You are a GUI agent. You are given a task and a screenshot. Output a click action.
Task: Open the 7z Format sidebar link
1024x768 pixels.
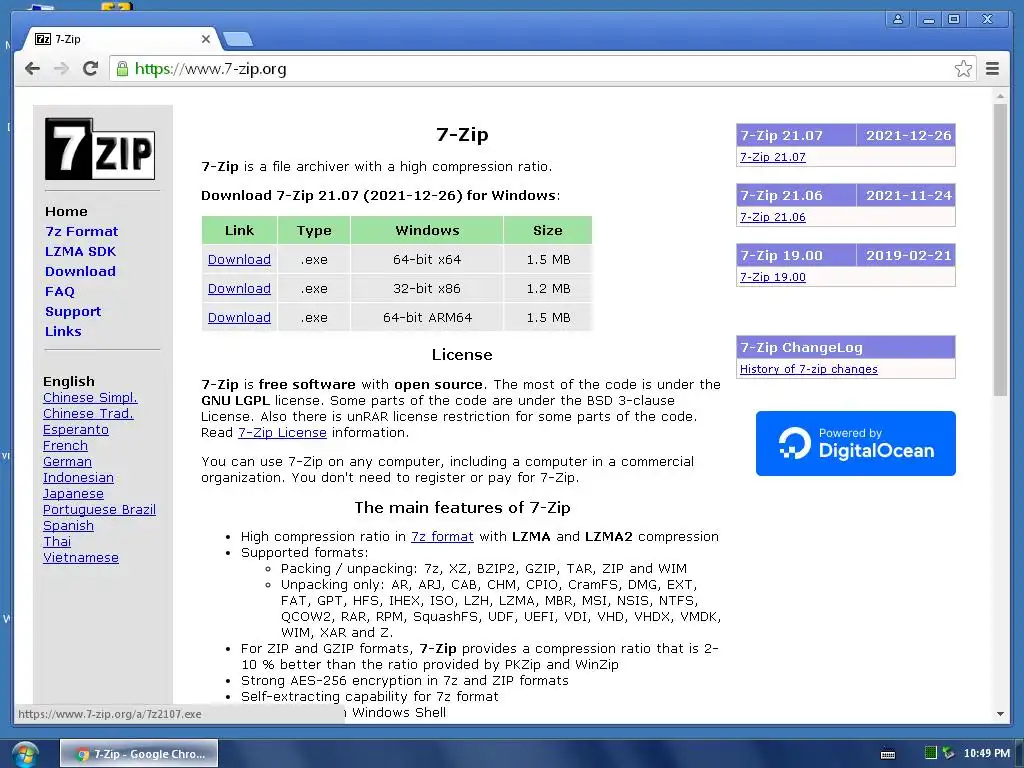pos(82,231)
